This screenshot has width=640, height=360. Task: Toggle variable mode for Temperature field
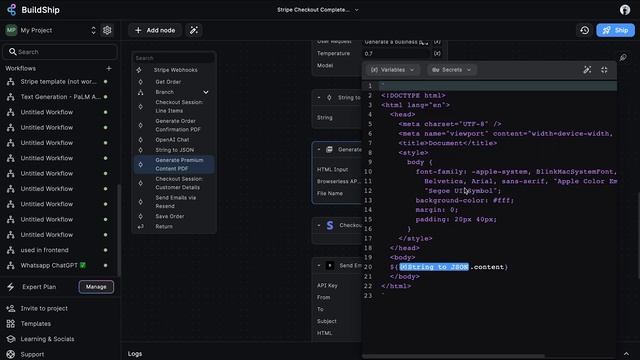(x=437, y=53)
